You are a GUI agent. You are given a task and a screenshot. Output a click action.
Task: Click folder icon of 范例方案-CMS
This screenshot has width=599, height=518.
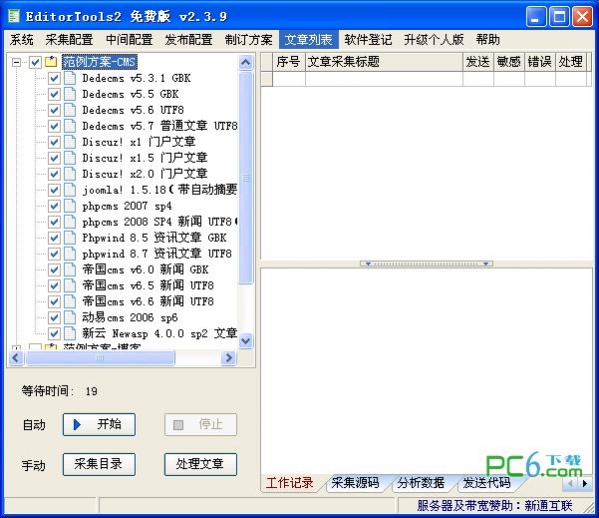click(51, 62)
